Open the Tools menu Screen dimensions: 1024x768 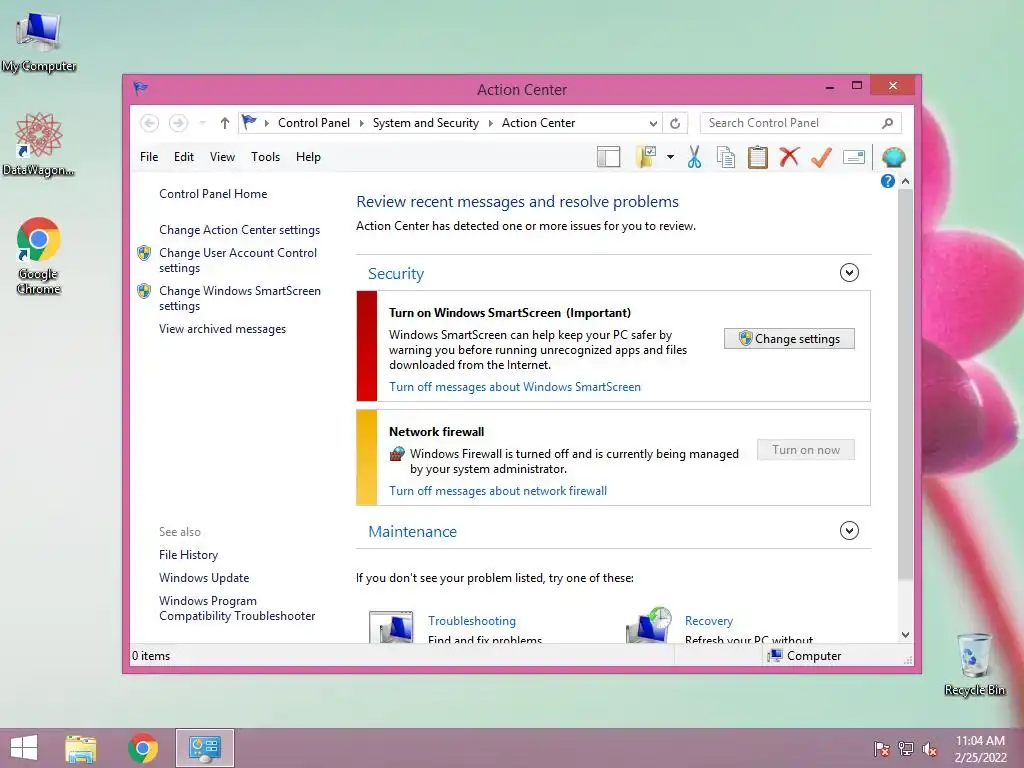[265, 157]
